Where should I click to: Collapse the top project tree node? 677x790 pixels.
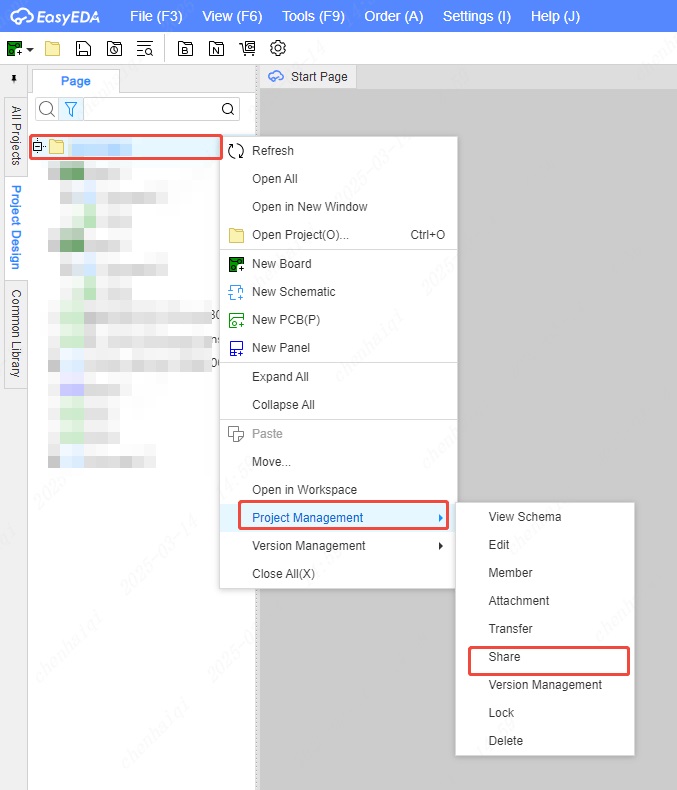click(39, 147)
